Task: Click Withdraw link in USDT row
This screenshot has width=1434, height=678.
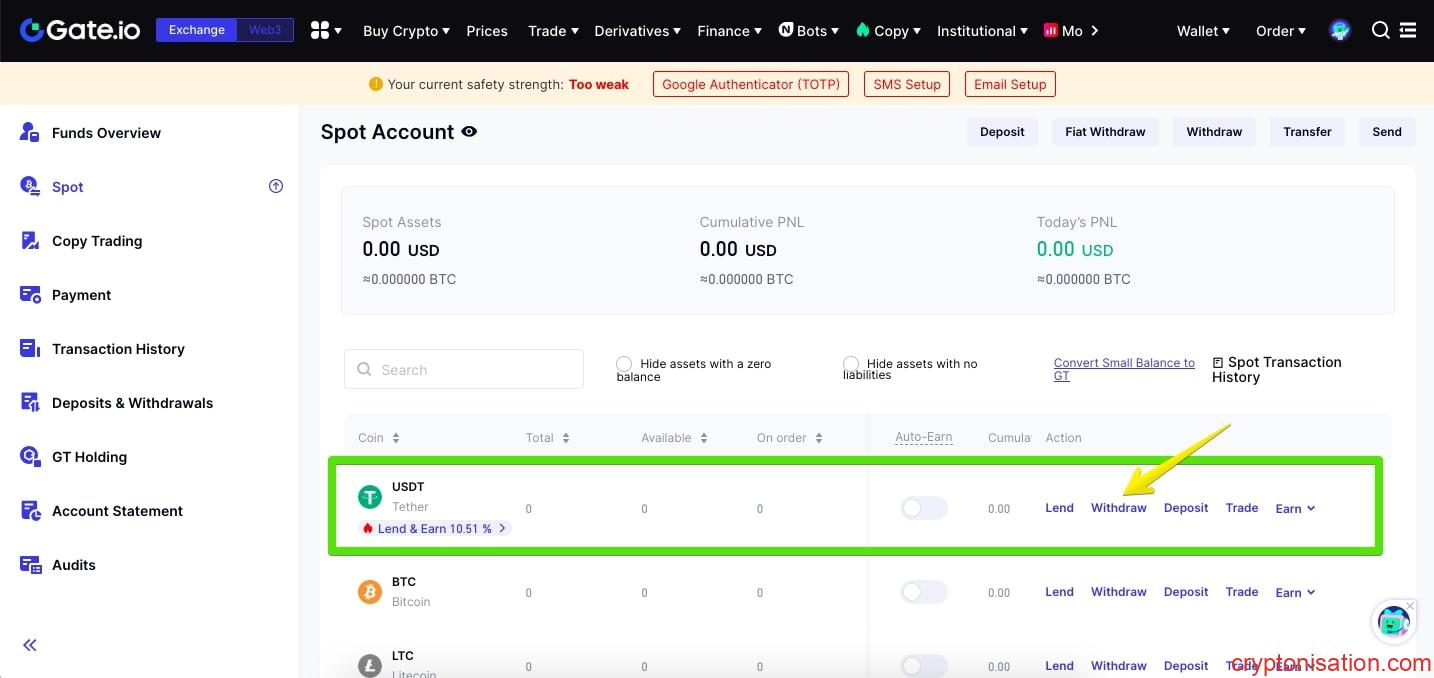Action: (x=1118, y=508)
